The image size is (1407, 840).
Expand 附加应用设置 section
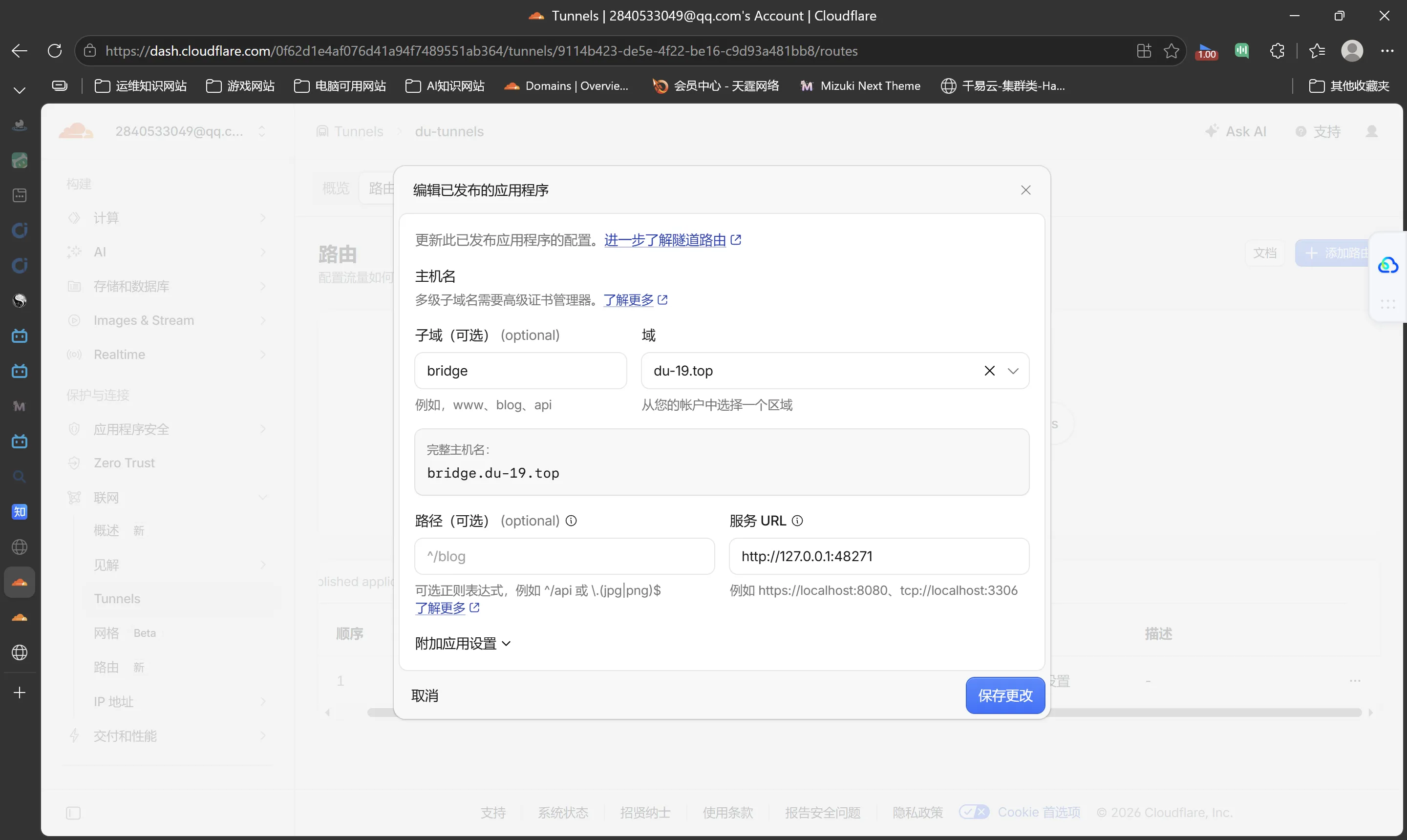pyautogui.click(x=463, y=644)
